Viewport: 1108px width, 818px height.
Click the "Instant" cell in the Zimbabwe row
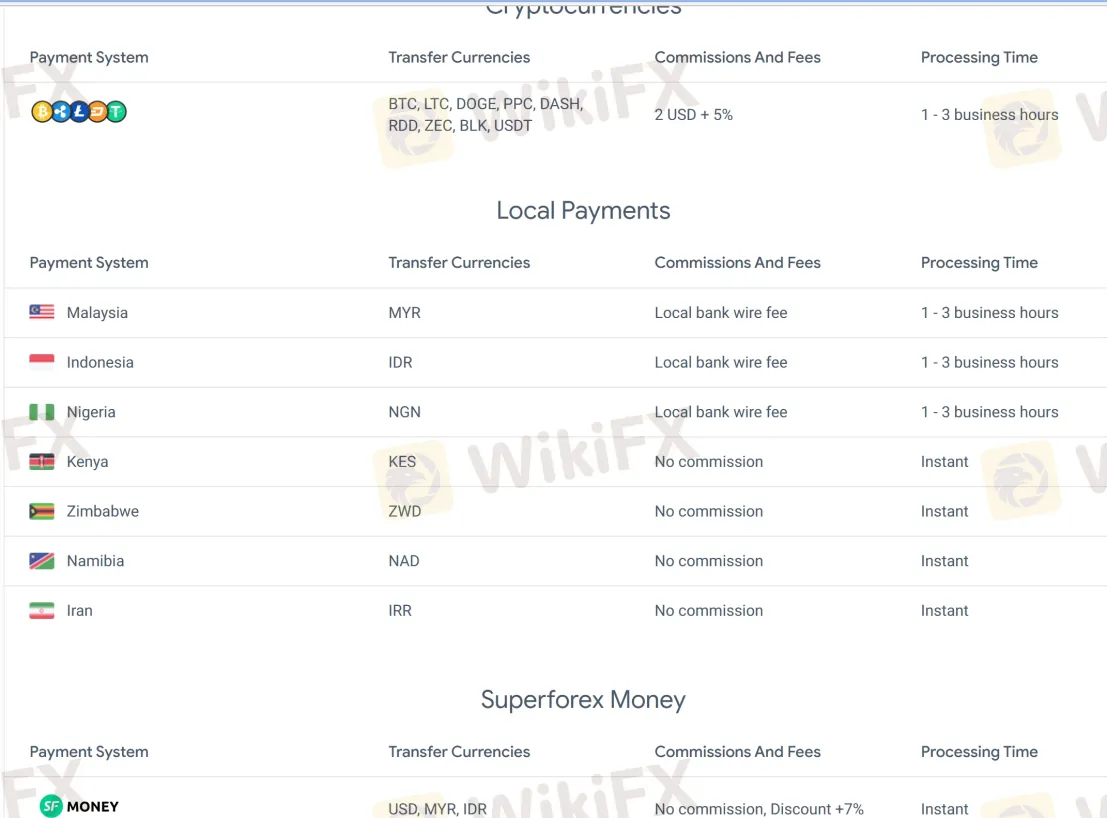(945, 511)
